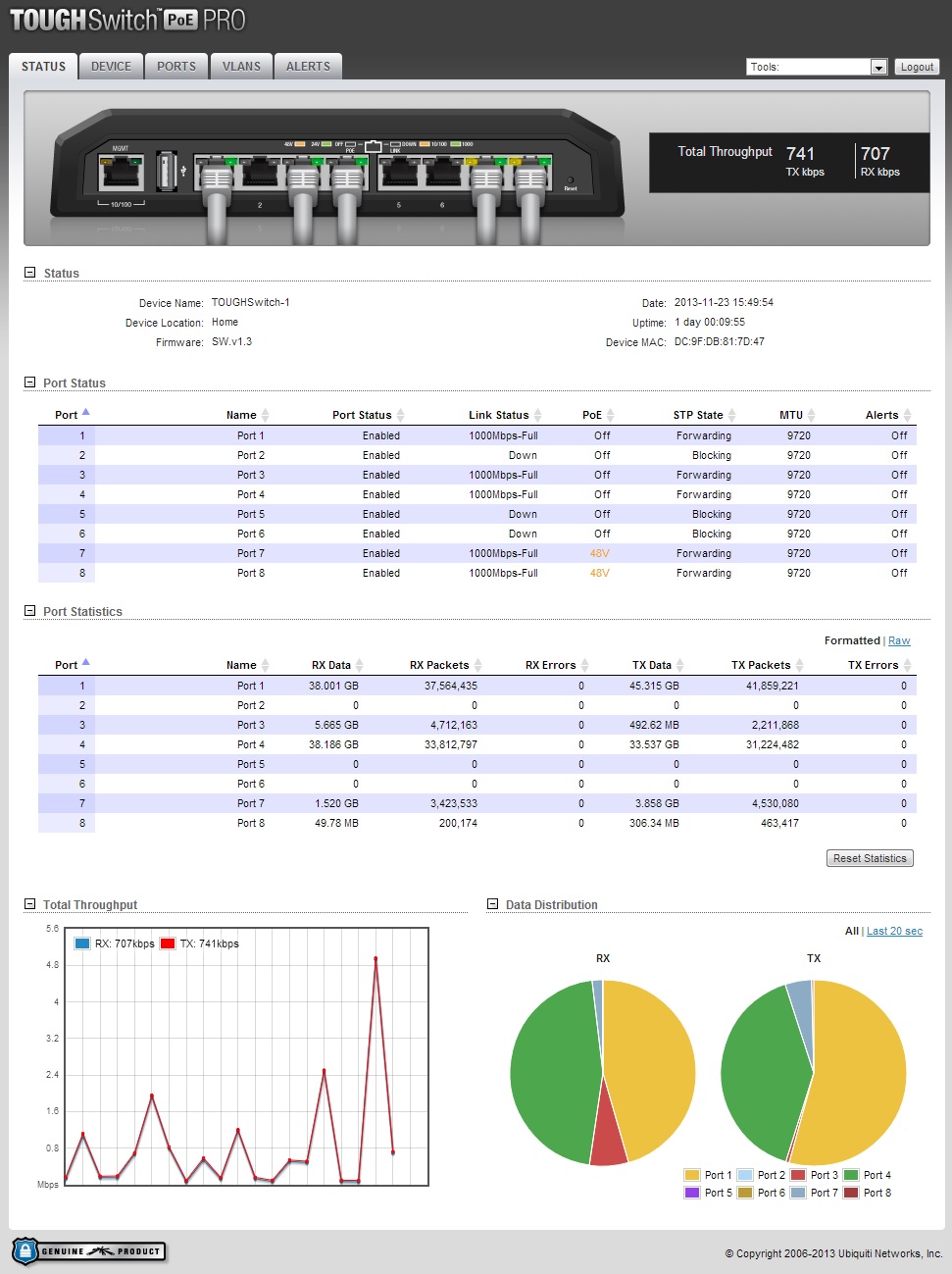Collapse the Port Statistics section
952x1274 pixels.
pos(29,611)
